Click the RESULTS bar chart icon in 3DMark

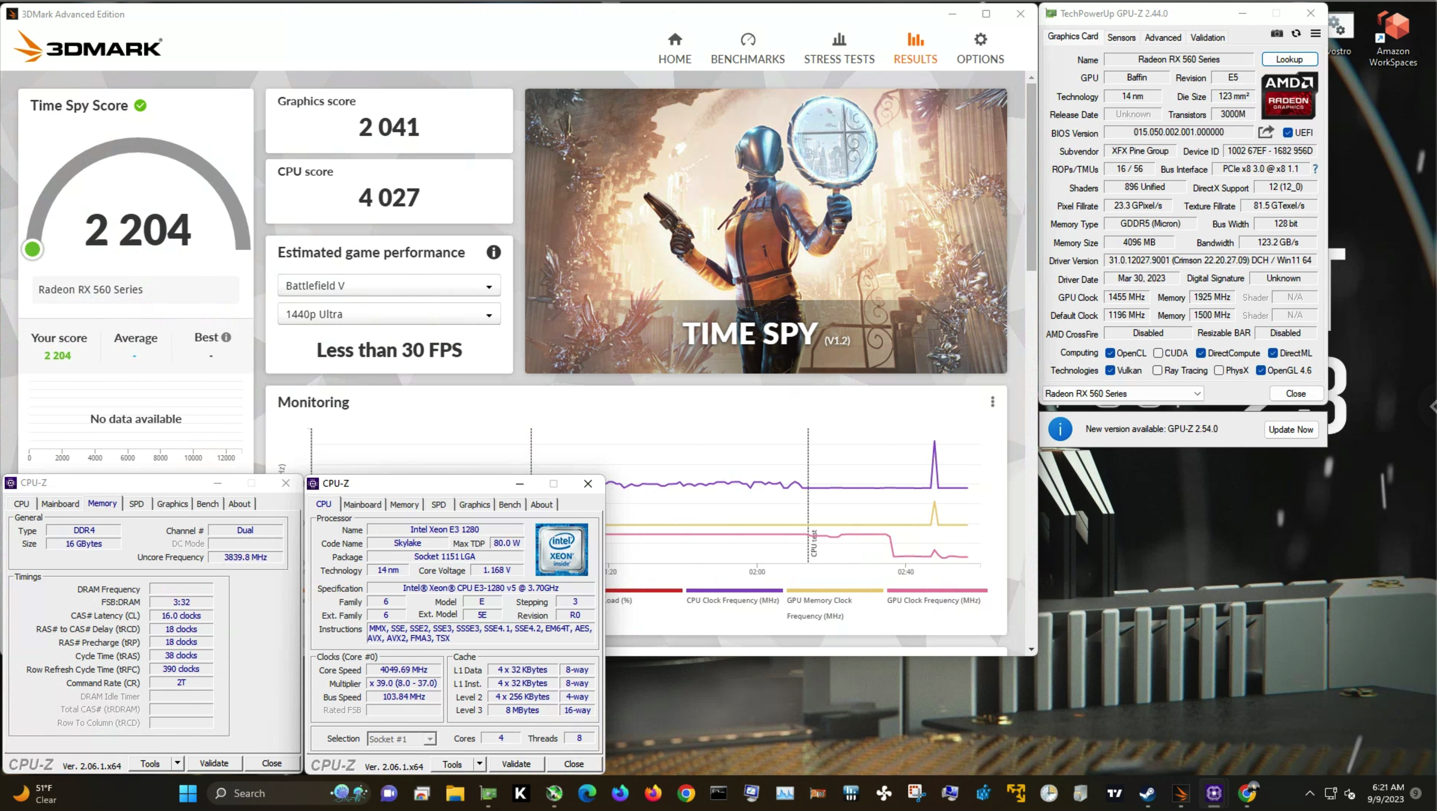[x=915, y=40]
